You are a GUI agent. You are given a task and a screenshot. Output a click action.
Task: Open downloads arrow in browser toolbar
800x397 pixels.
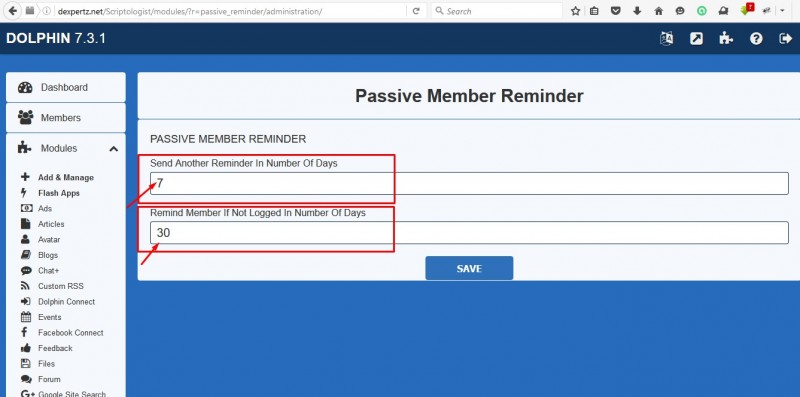pyautogui.click(x=637, y=11)
